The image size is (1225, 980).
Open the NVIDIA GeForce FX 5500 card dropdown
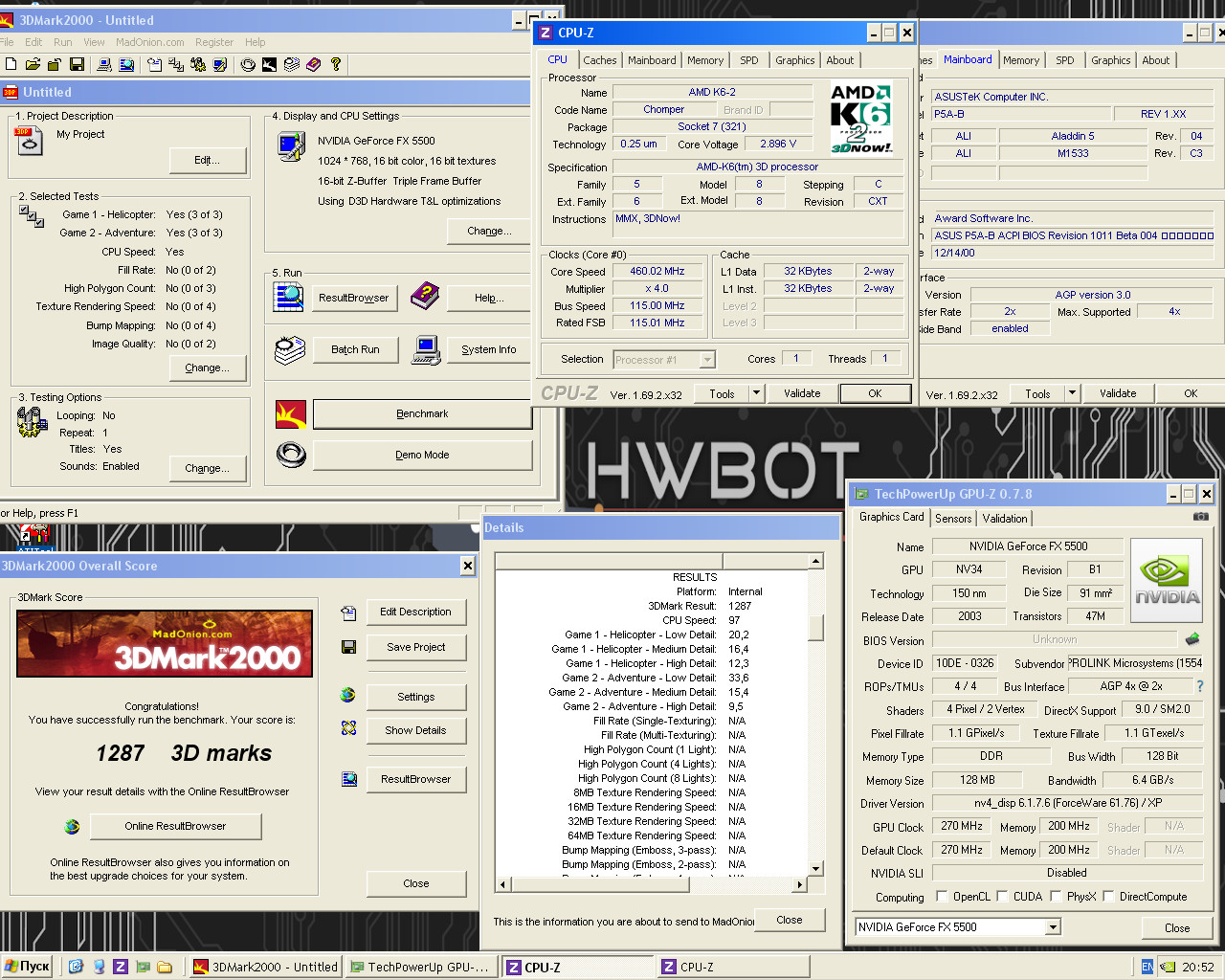point(1053,926)
